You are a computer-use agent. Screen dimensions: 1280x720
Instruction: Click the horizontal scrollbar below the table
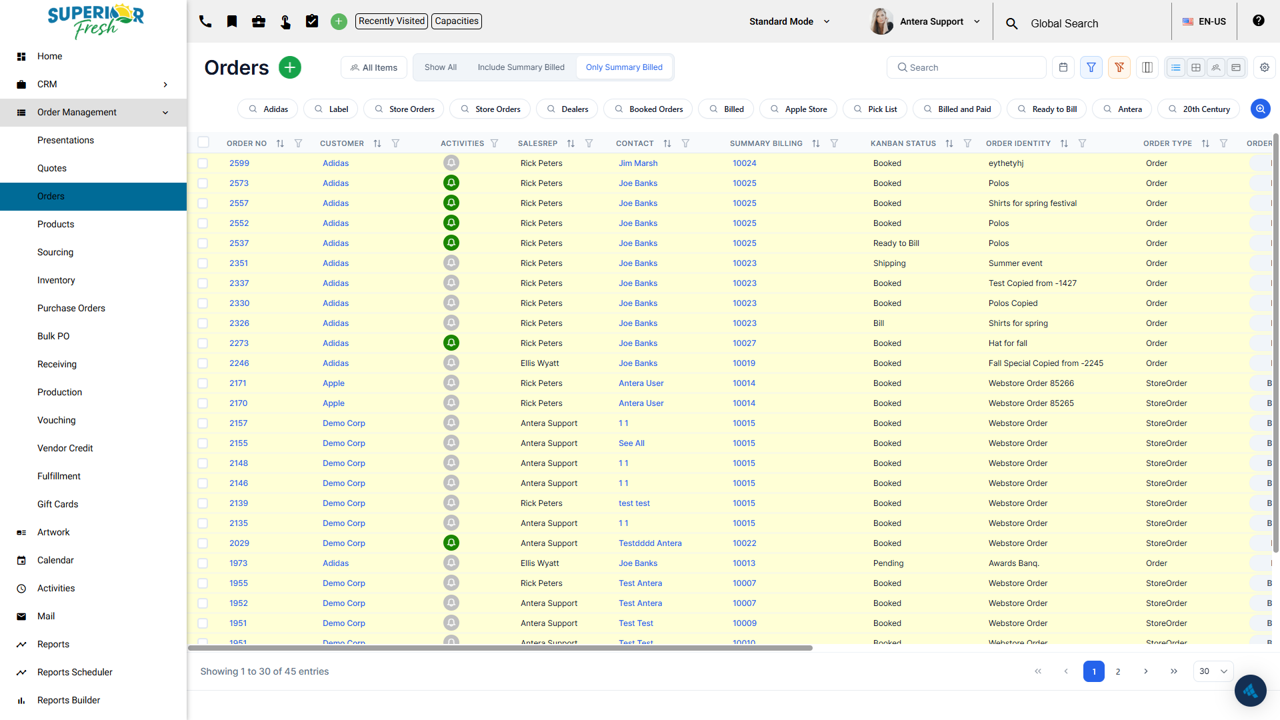point(500,648)
